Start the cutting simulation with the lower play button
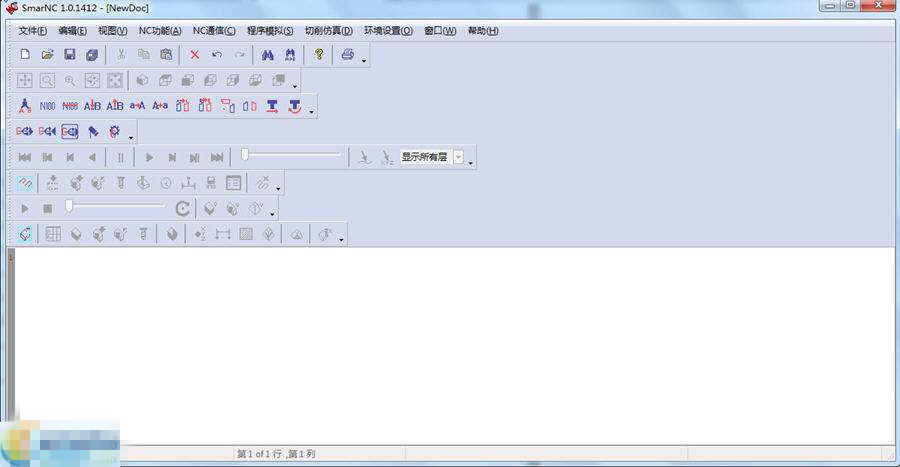The image size is (900, 467). (x=25, y=208)
